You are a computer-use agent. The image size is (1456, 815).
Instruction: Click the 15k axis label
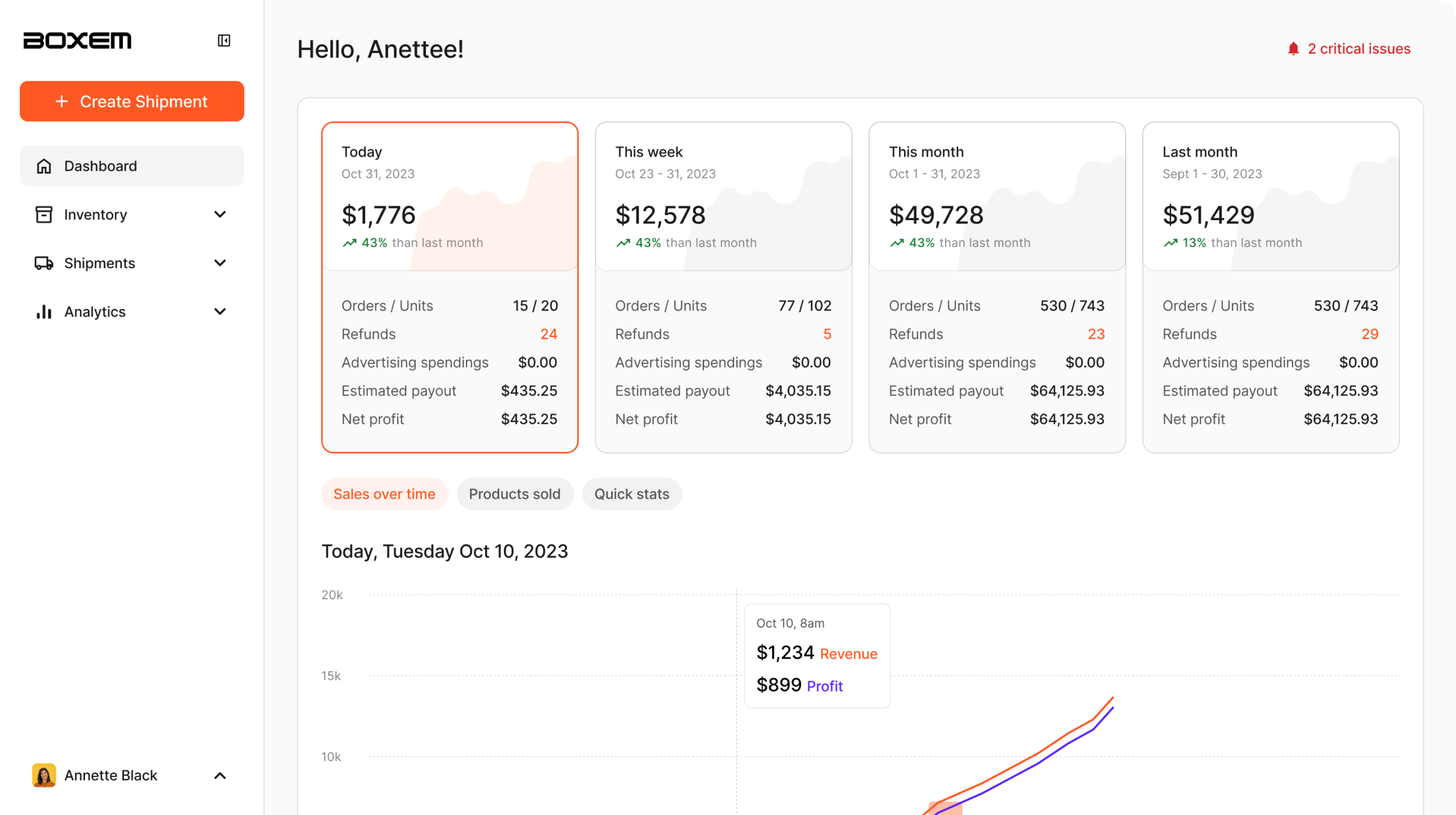(331, 676)
